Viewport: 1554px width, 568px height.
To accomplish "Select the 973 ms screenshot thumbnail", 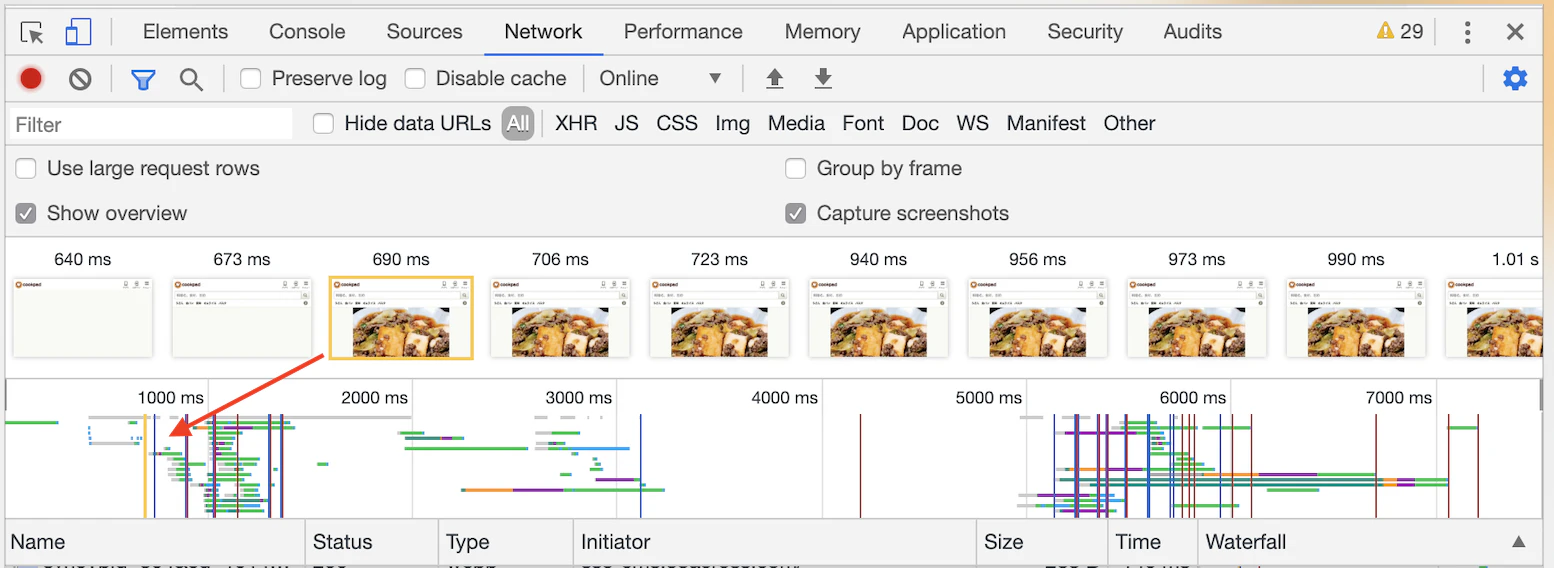I will [x=1196, y=317].
